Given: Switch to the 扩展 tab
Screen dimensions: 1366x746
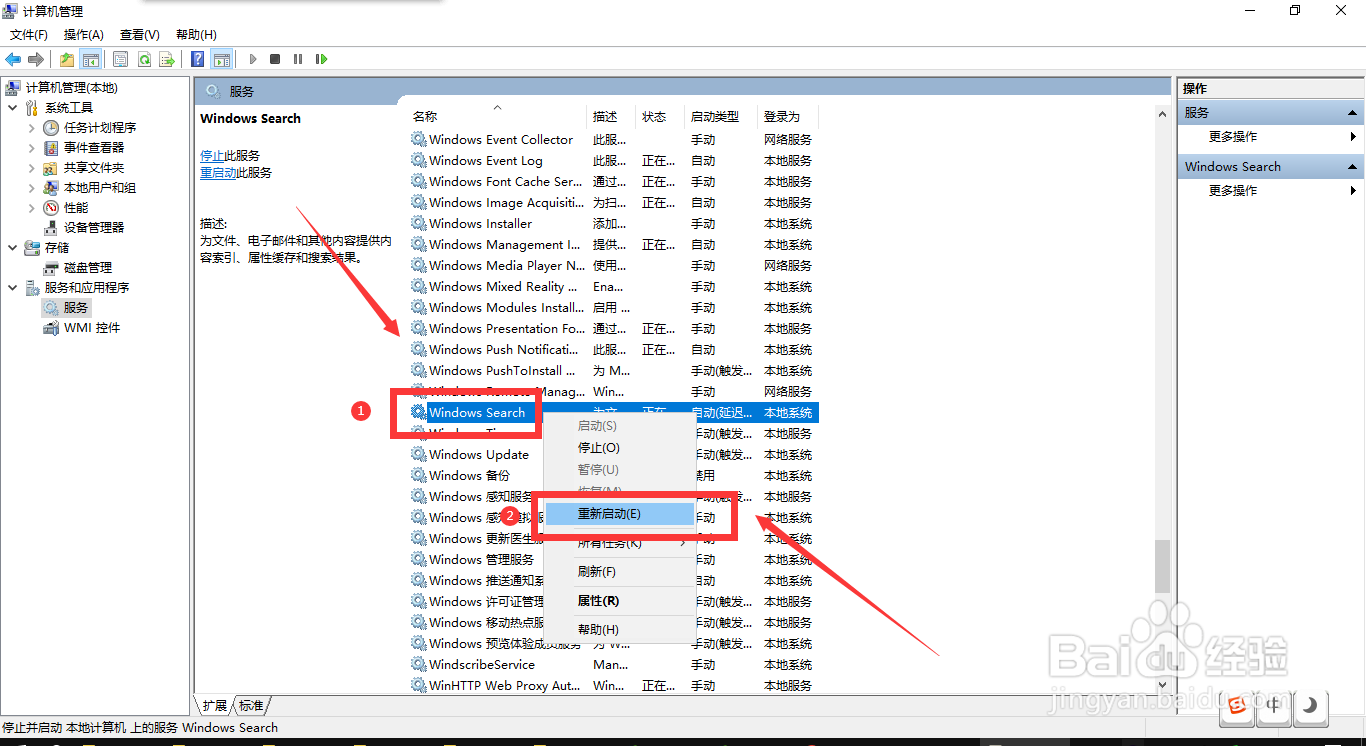Looking at the screenshot, I should pyautogui.click(x=215, y=705).
